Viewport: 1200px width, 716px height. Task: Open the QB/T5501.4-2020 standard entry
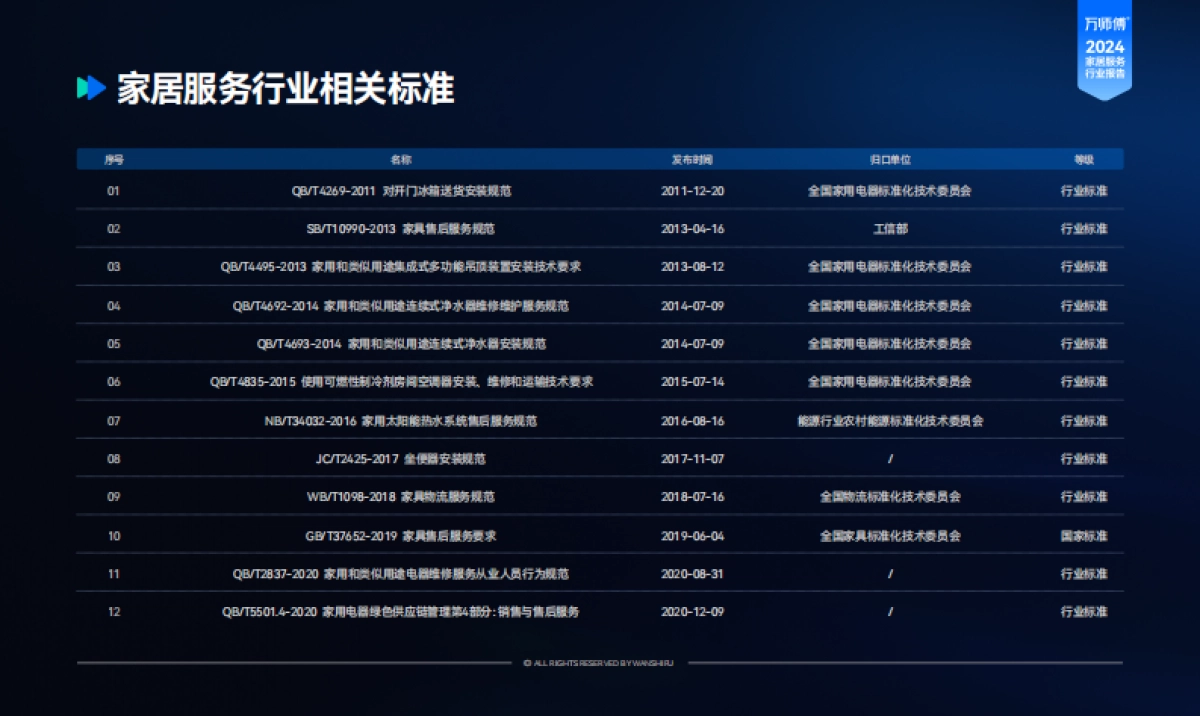pyautogui.click(x=401, y=612)
